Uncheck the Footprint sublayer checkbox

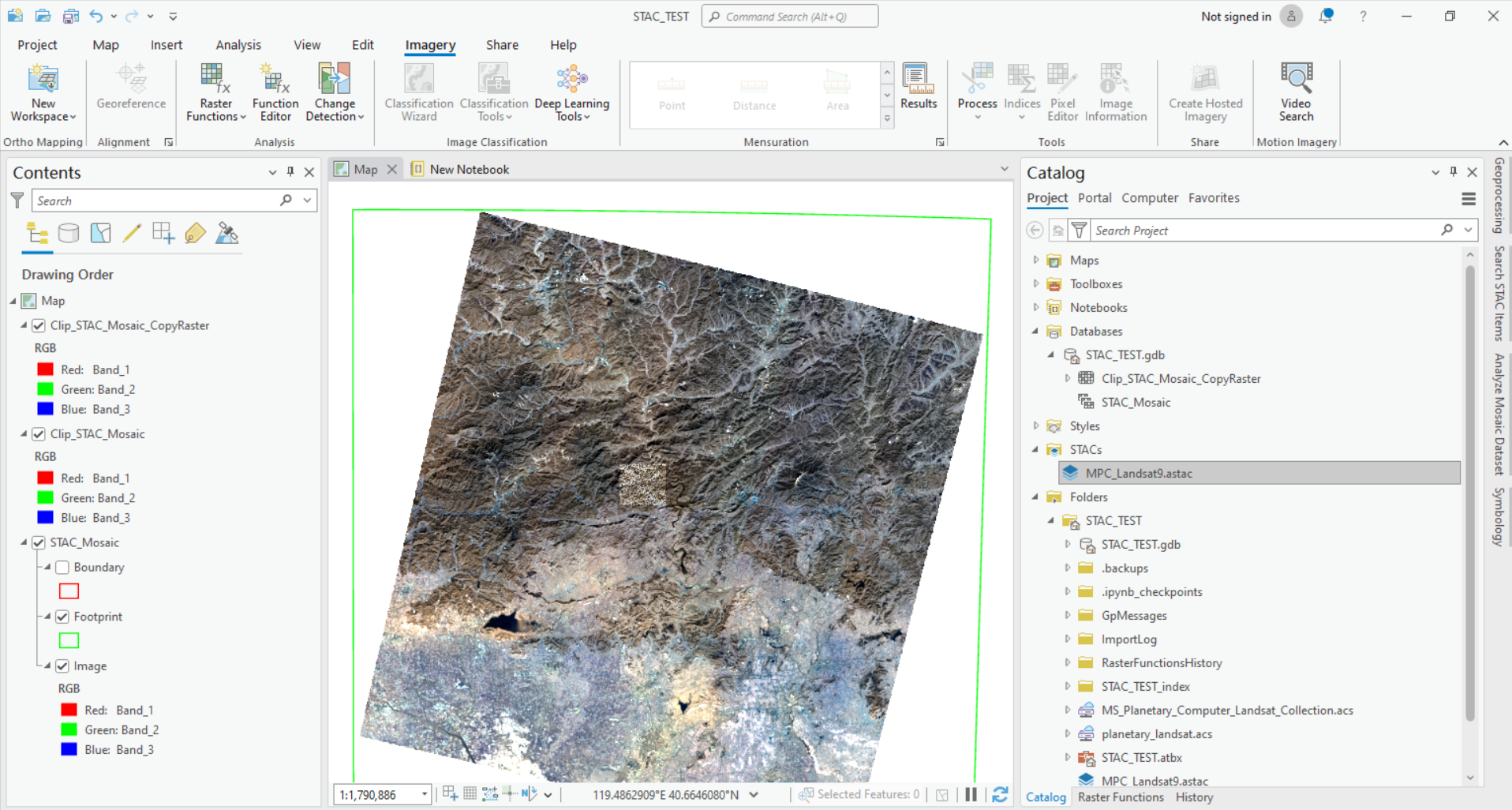point(62,617)
